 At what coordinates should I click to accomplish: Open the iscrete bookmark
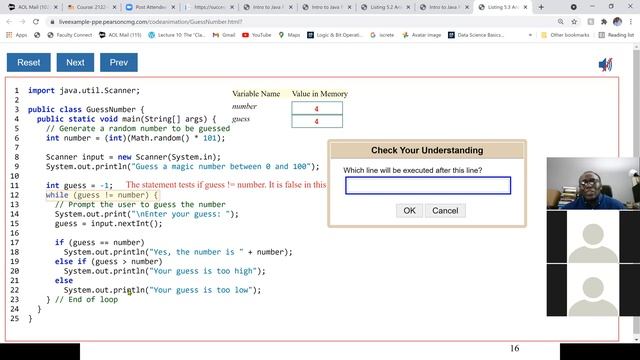pyautogui.click(x=382, y=35)
